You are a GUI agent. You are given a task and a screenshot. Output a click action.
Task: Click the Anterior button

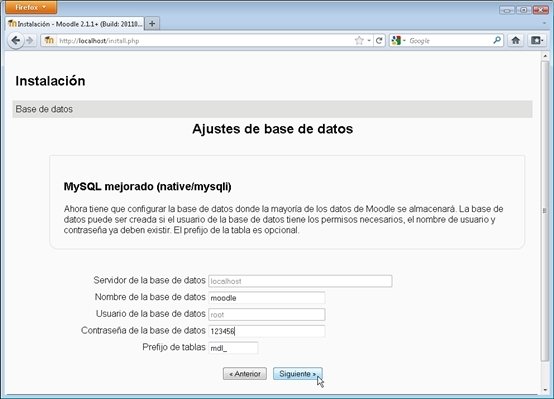(x=245, y=374)
